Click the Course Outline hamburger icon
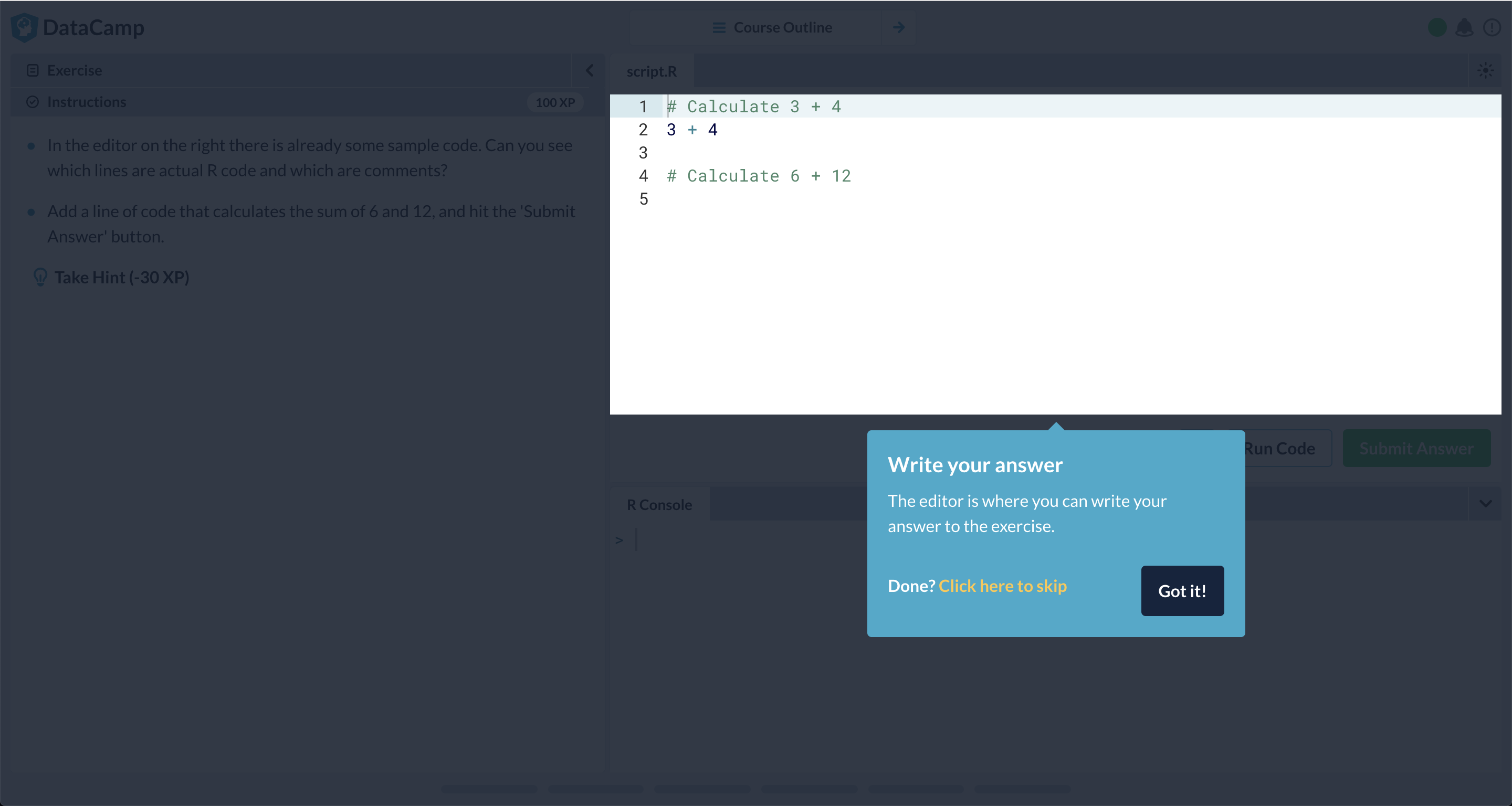The height and width of the screenshot is (806, 1512). (x=719, y=28)
